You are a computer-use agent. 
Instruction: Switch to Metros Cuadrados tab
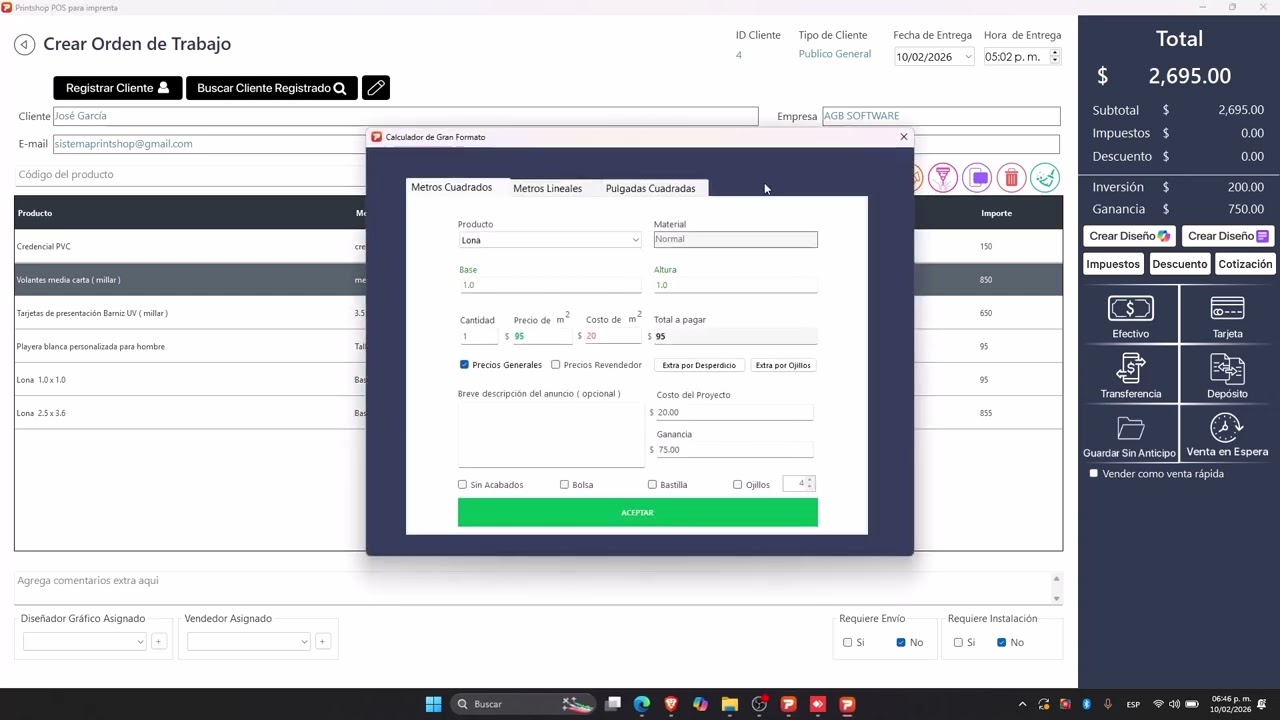click(451, 188)
